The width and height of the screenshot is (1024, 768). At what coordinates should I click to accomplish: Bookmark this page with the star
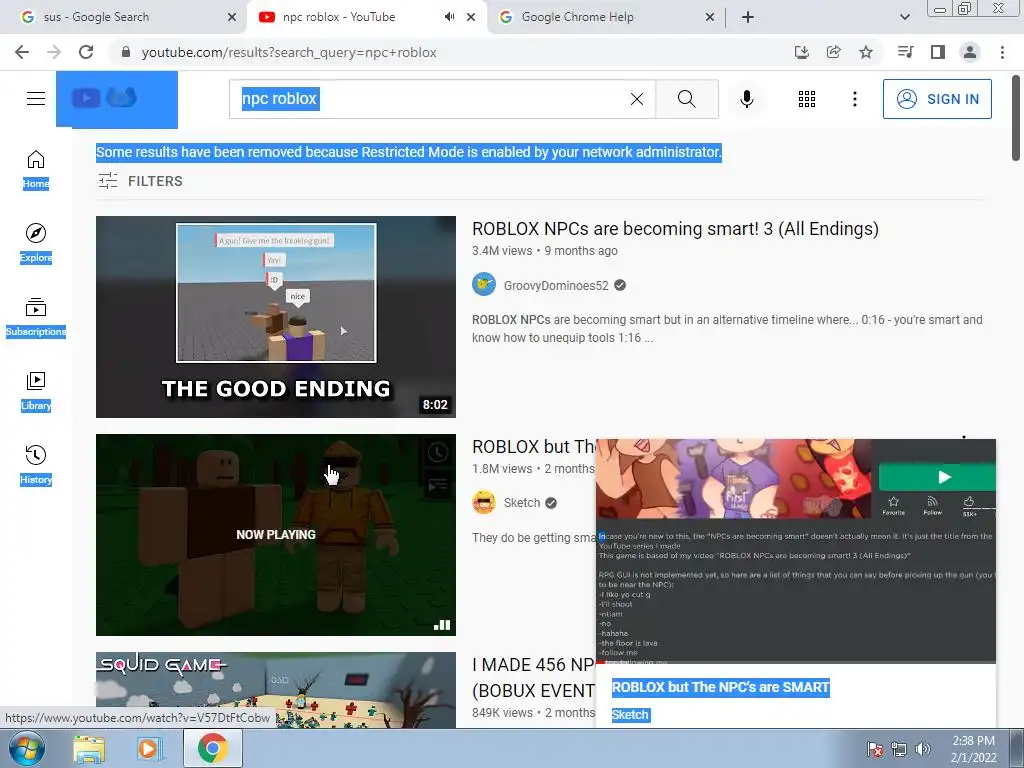pos(865,52)
